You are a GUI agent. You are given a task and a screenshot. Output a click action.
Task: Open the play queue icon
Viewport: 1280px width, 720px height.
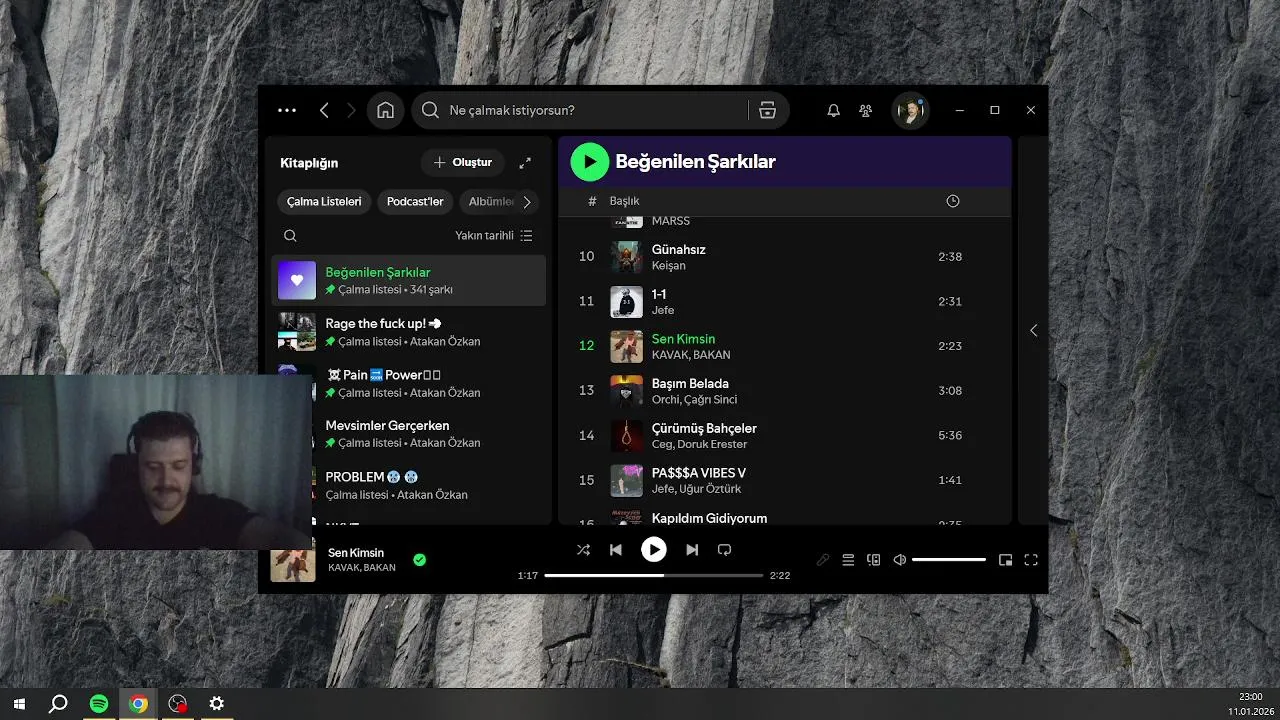(x=848, y=560)
